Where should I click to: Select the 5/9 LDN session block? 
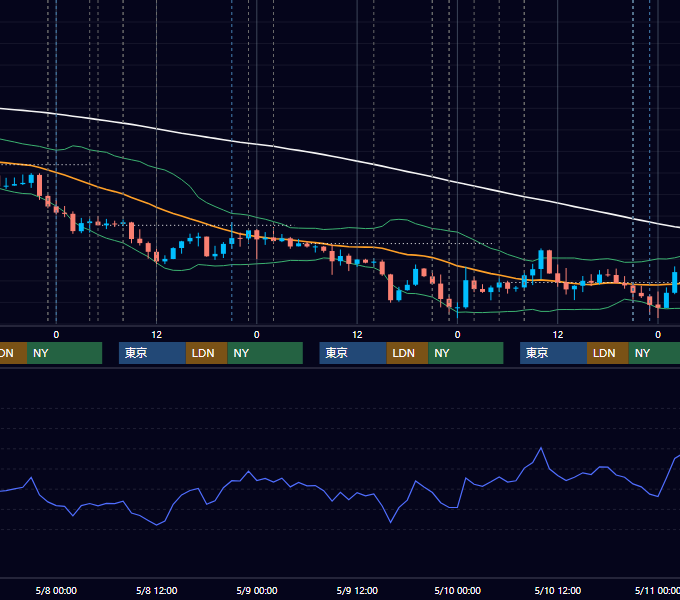[x=407, y=353]
